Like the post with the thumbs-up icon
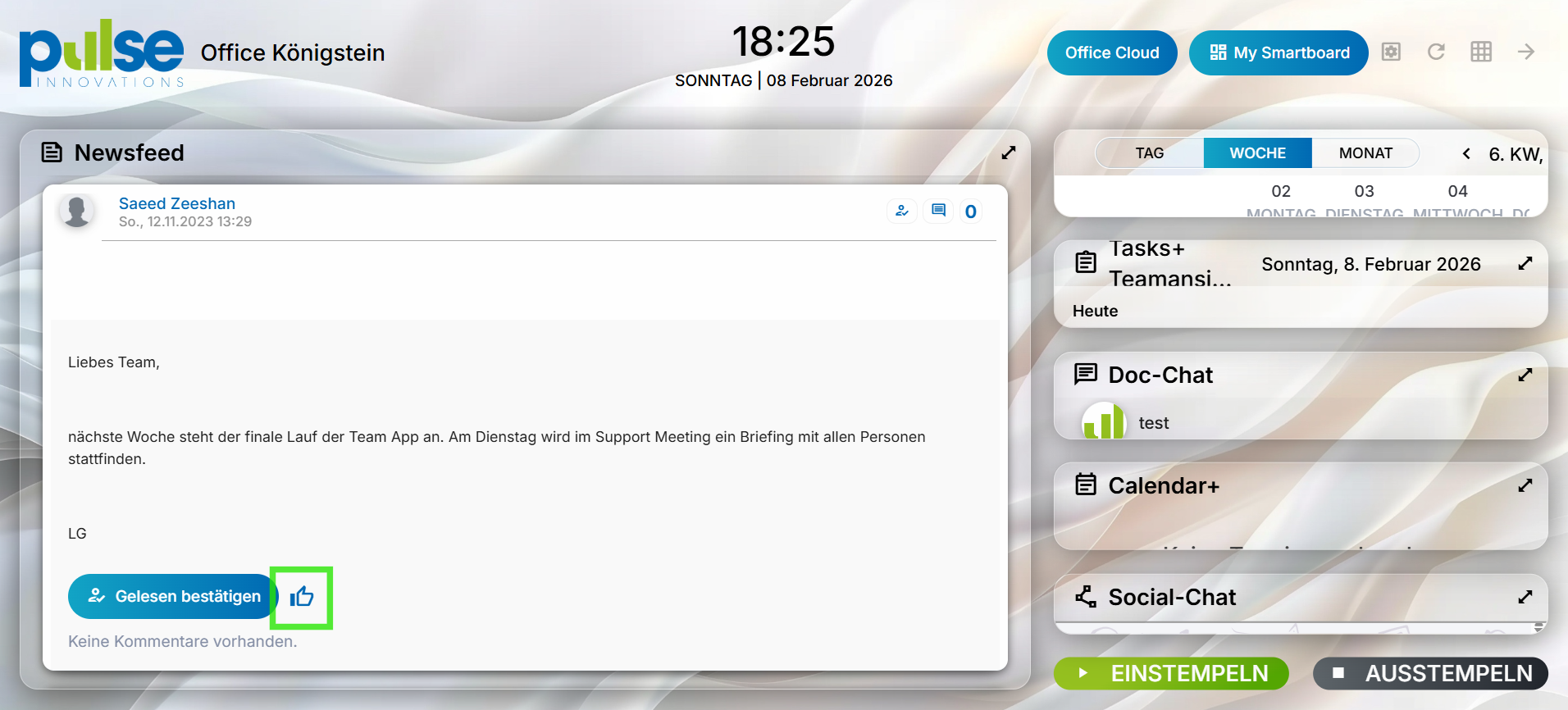The image size is (1568, 710). [302, 597]
